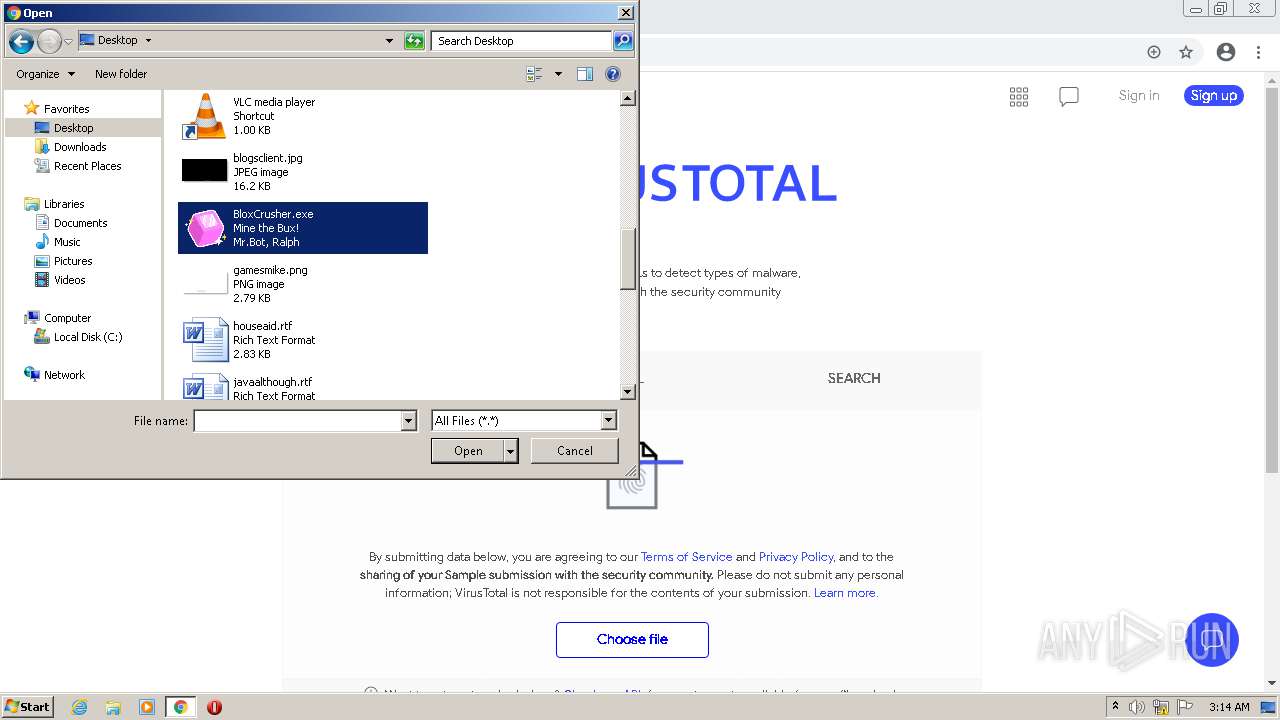The height and width of the screenshot is (720, 1280).
Task: Expand the Open button split arrow
Action: [x=511, y=451]
